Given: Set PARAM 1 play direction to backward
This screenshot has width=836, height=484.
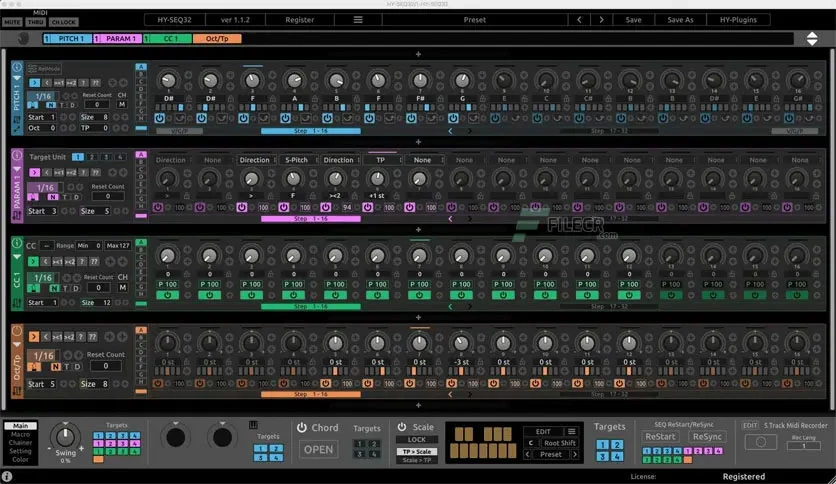Looking at the screenshot, I should pos(47,172).
